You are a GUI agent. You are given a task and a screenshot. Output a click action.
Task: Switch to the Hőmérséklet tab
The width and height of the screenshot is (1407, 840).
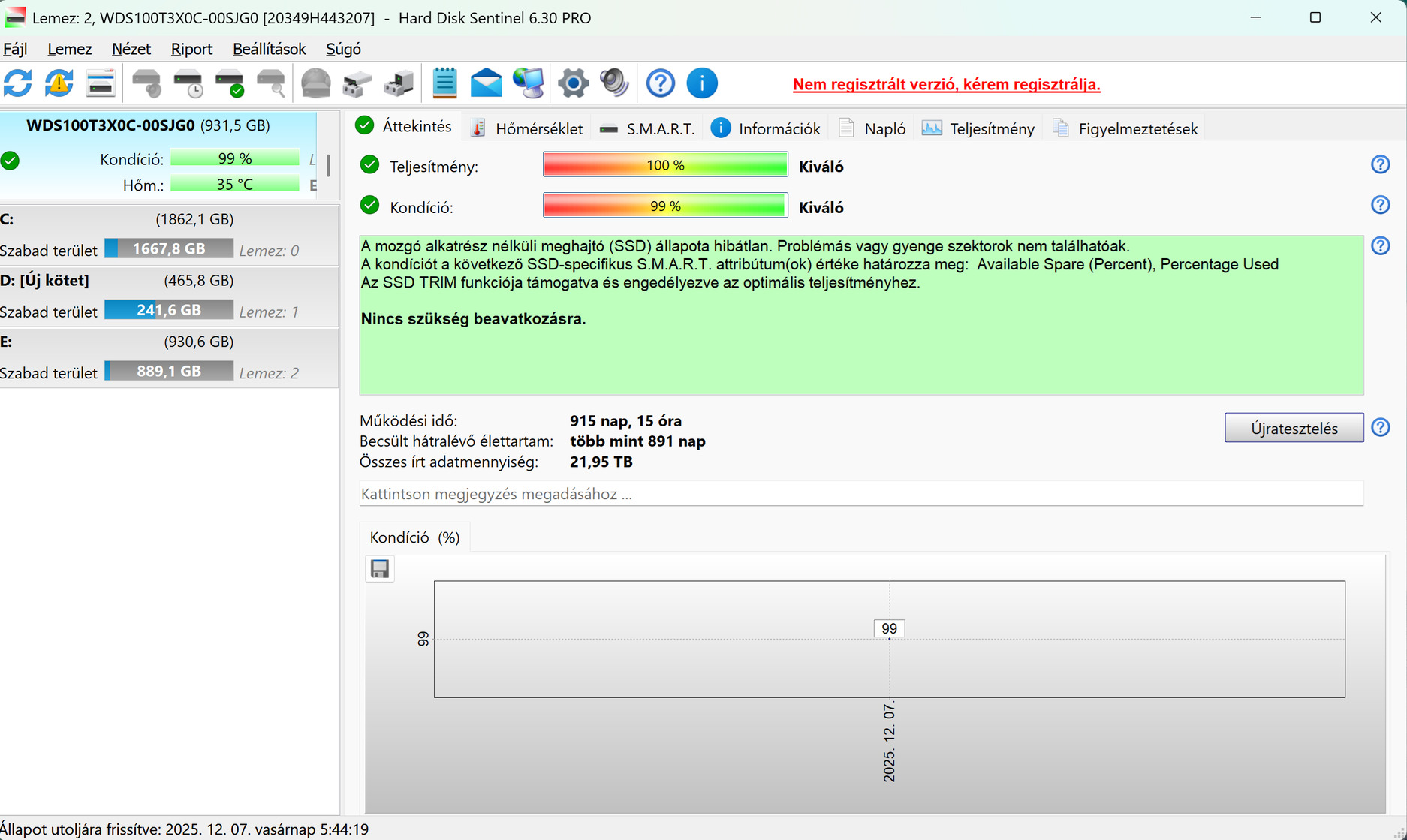527,128
